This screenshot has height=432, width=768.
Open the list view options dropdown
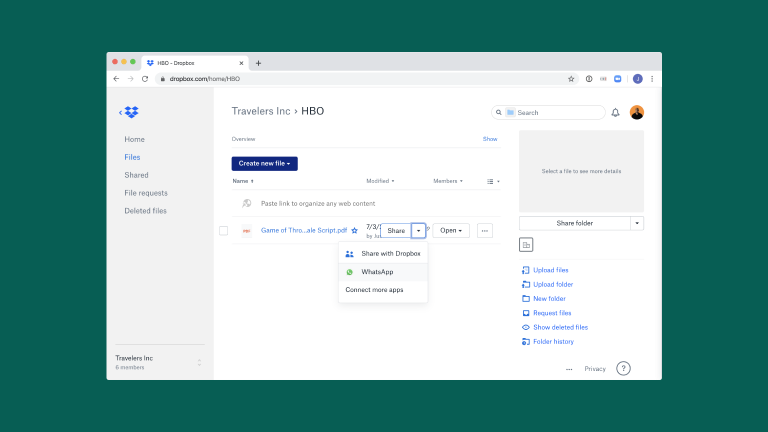point(492,181)
